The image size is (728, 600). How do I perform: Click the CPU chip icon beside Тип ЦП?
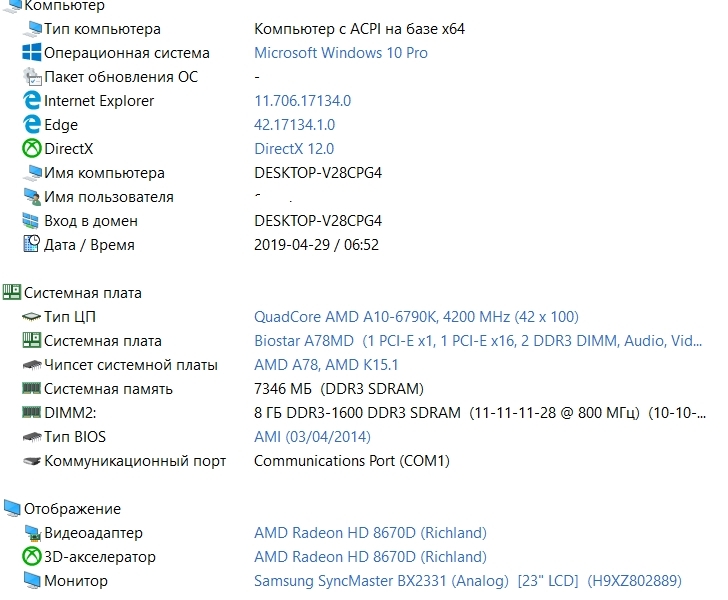click(x=32, y=317)
